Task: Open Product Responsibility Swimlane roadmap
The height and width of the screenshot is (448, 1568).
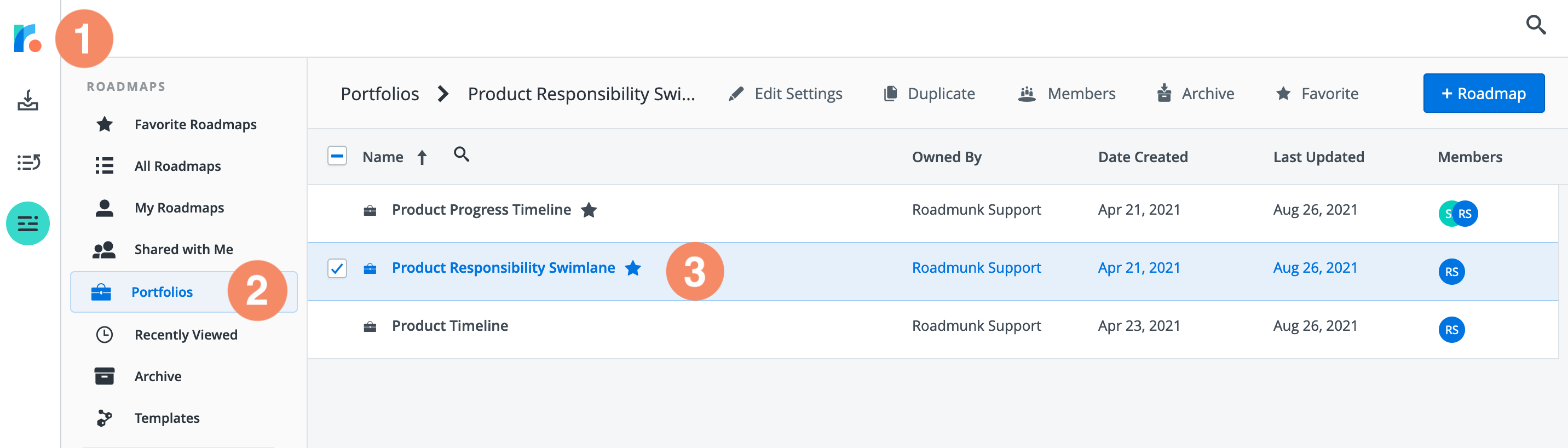Action: coord(503,268)
